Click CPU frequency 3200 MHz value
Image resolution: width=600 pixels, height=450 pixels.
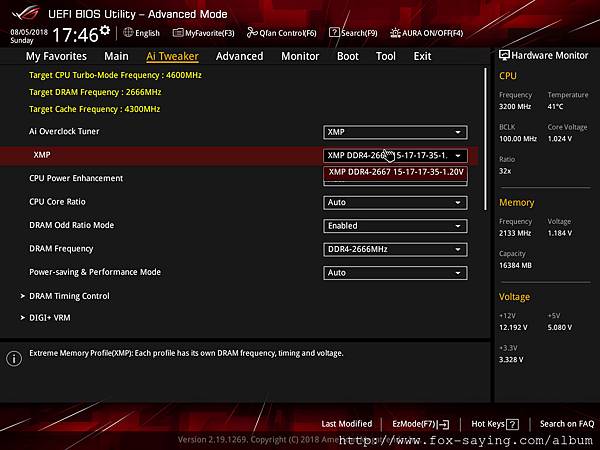pyautogui.click(x=515, y=106)
